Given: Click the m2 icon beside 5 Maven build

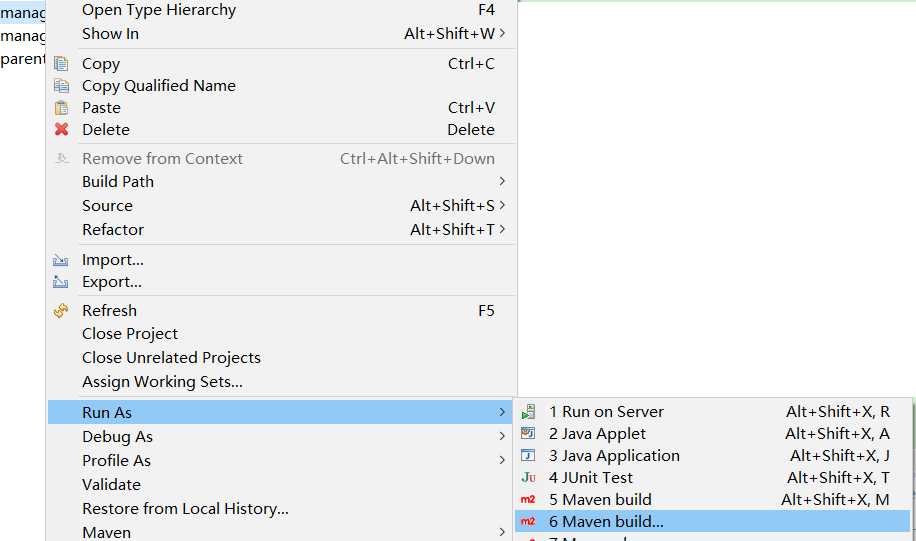Looking at the screenshot, I should point(528,500).
